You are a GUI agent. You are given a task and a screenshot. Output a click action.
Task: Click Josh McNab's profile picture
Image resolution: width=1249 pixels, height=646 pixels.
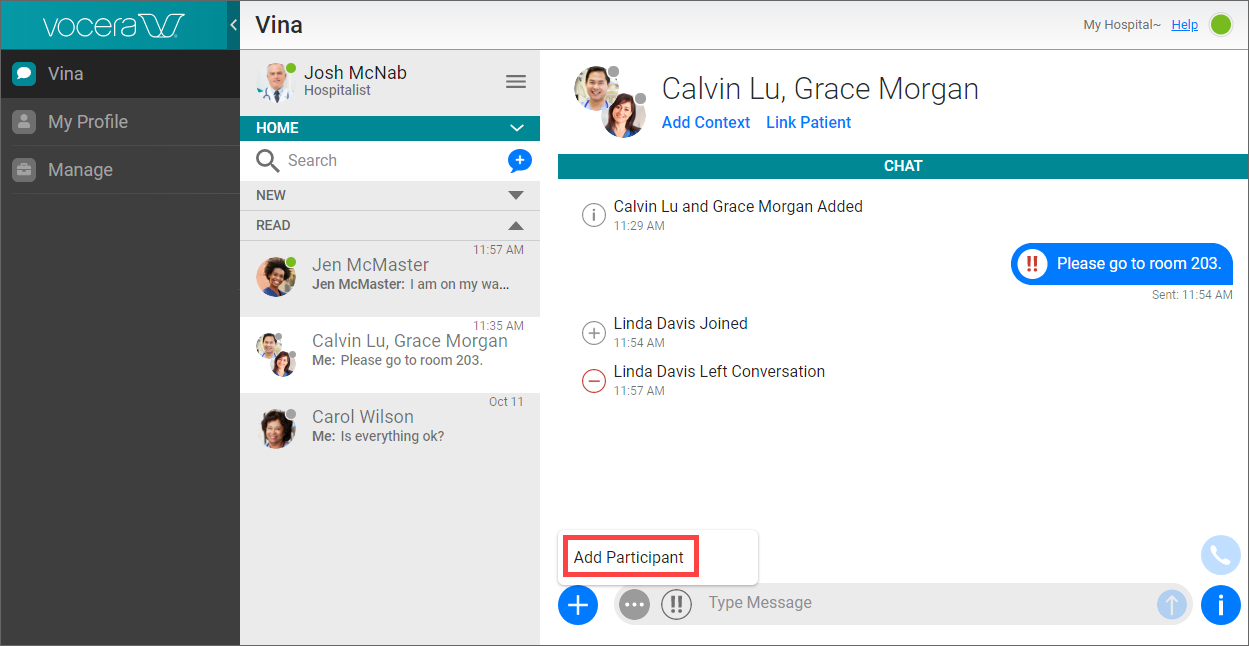pos(274,82)
